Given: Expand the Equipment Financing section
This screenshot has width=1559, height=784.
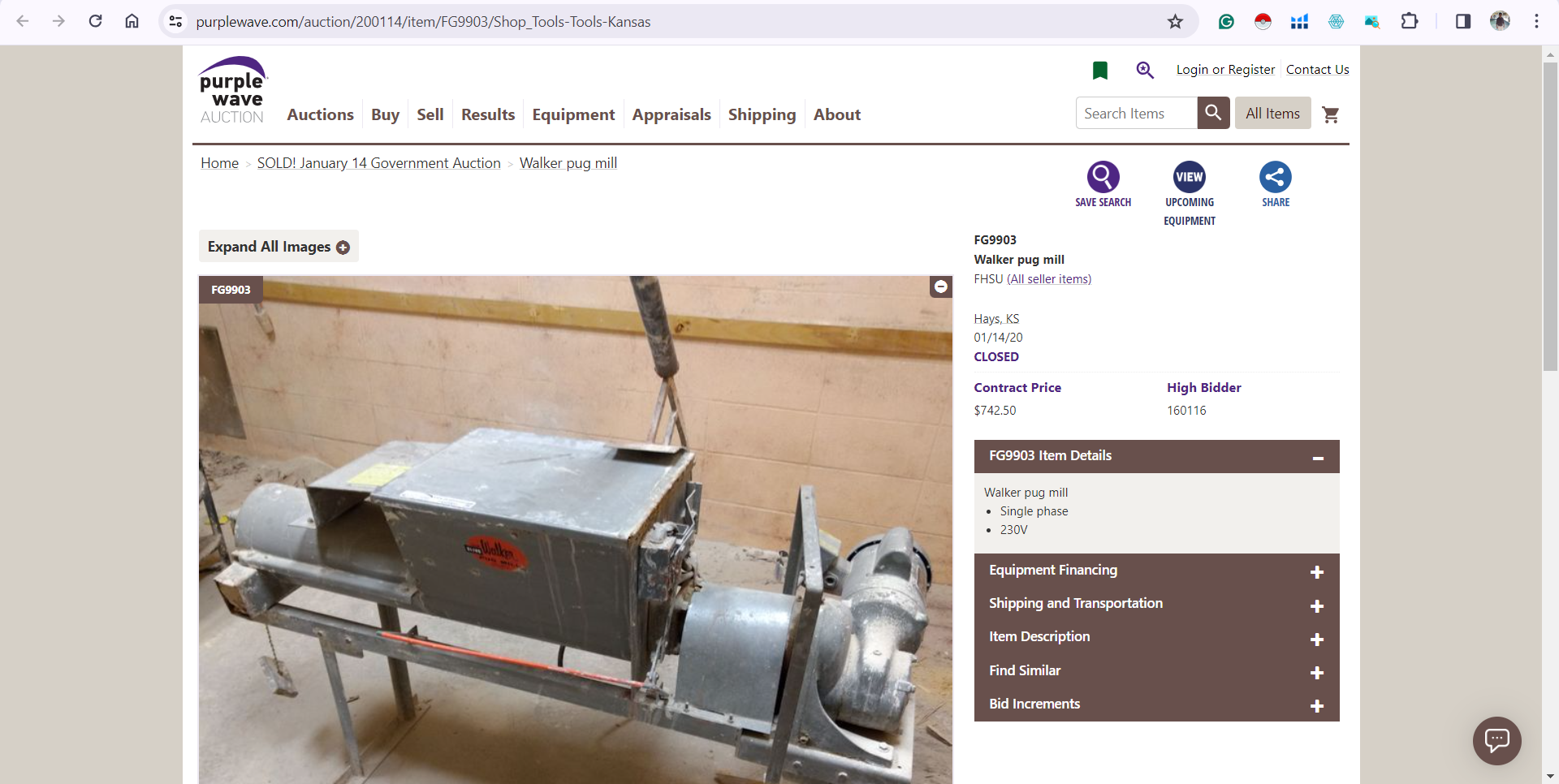Looking at the screenshot, I should tap(1156, 571).
